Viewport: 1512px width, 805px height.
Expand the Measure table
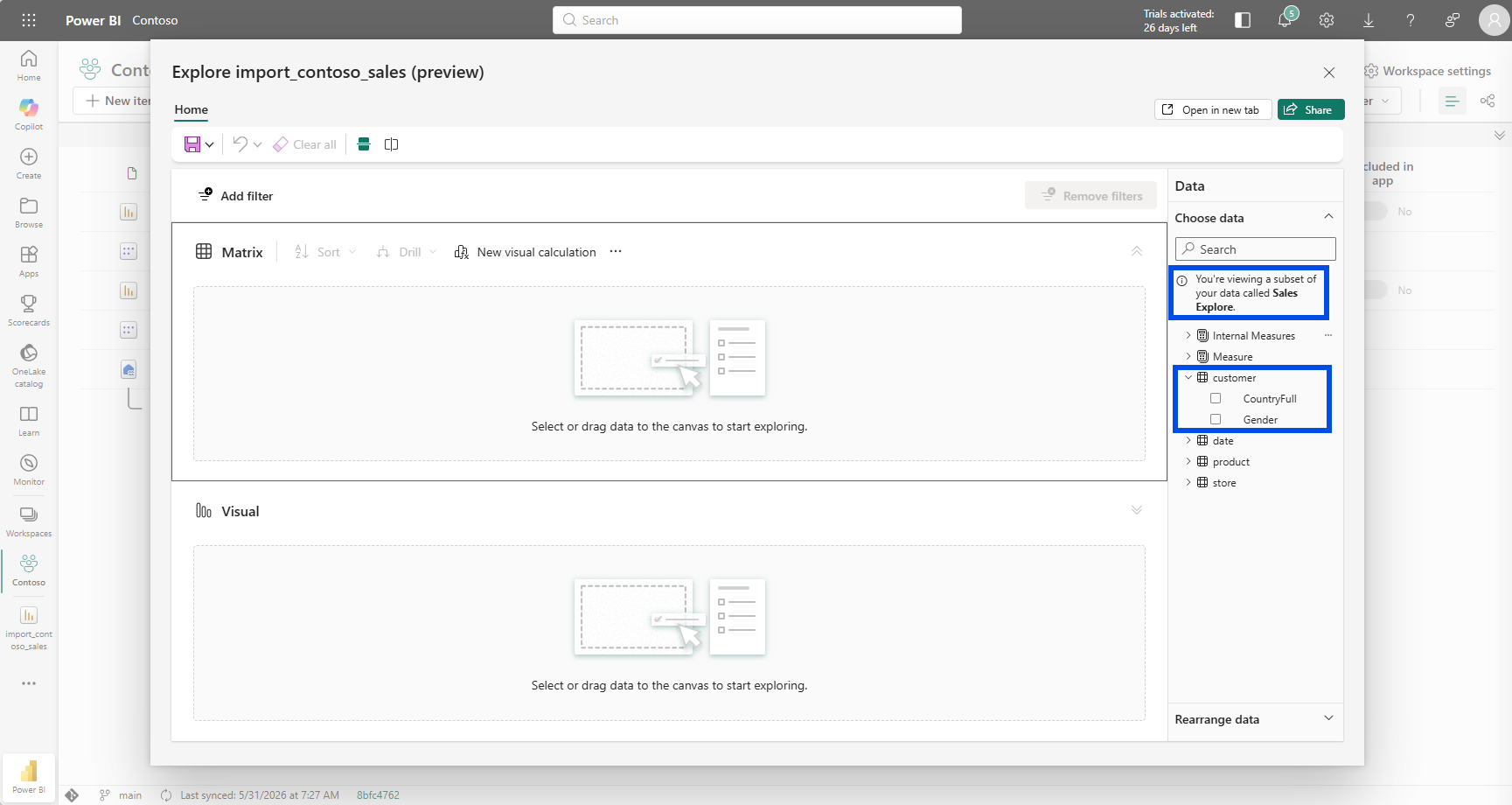1188,356
